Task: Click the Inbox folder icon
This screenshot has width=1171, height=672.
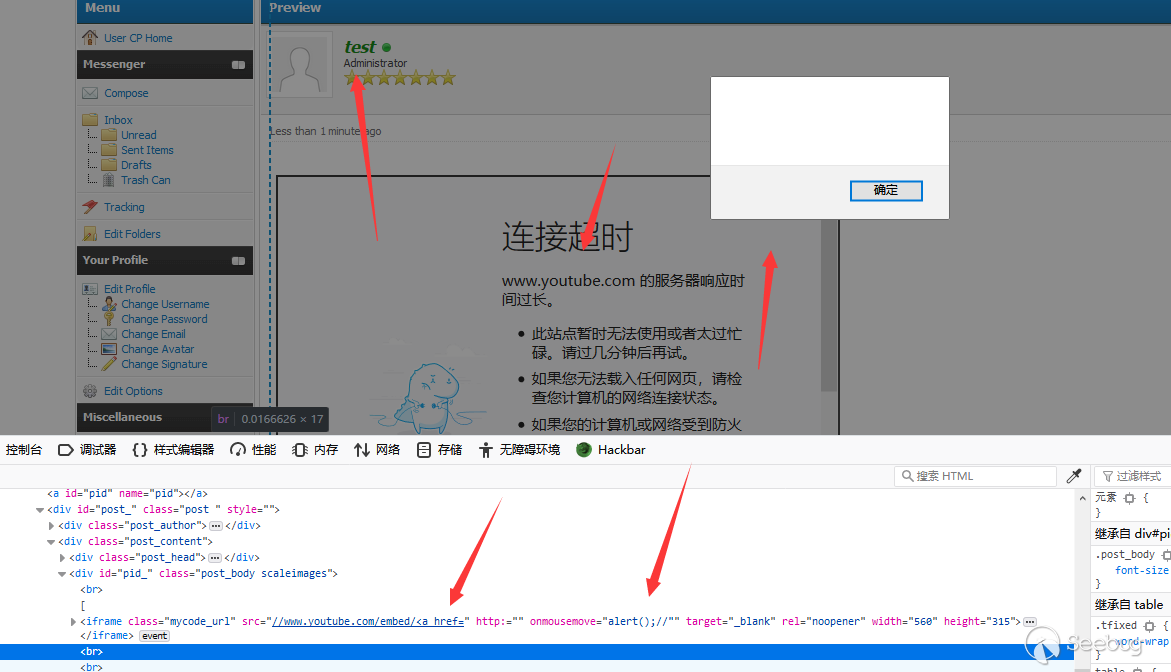Action: 90,119
